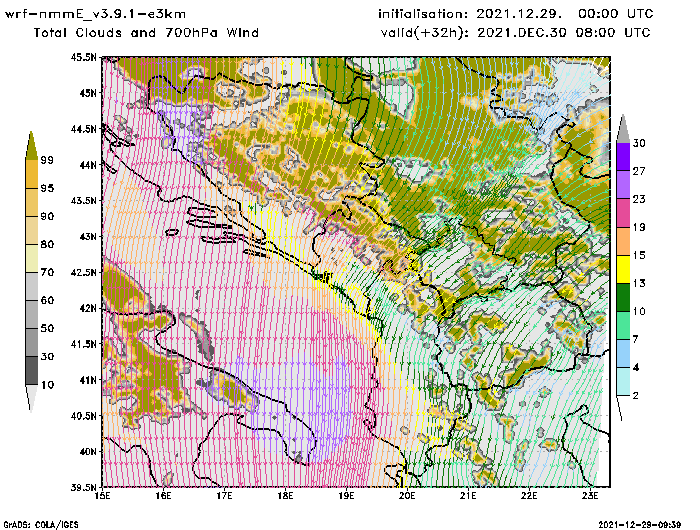700x530 pixels.
Task: Click the orange 15–19 wind legend swatch
Action: [623, 241]
